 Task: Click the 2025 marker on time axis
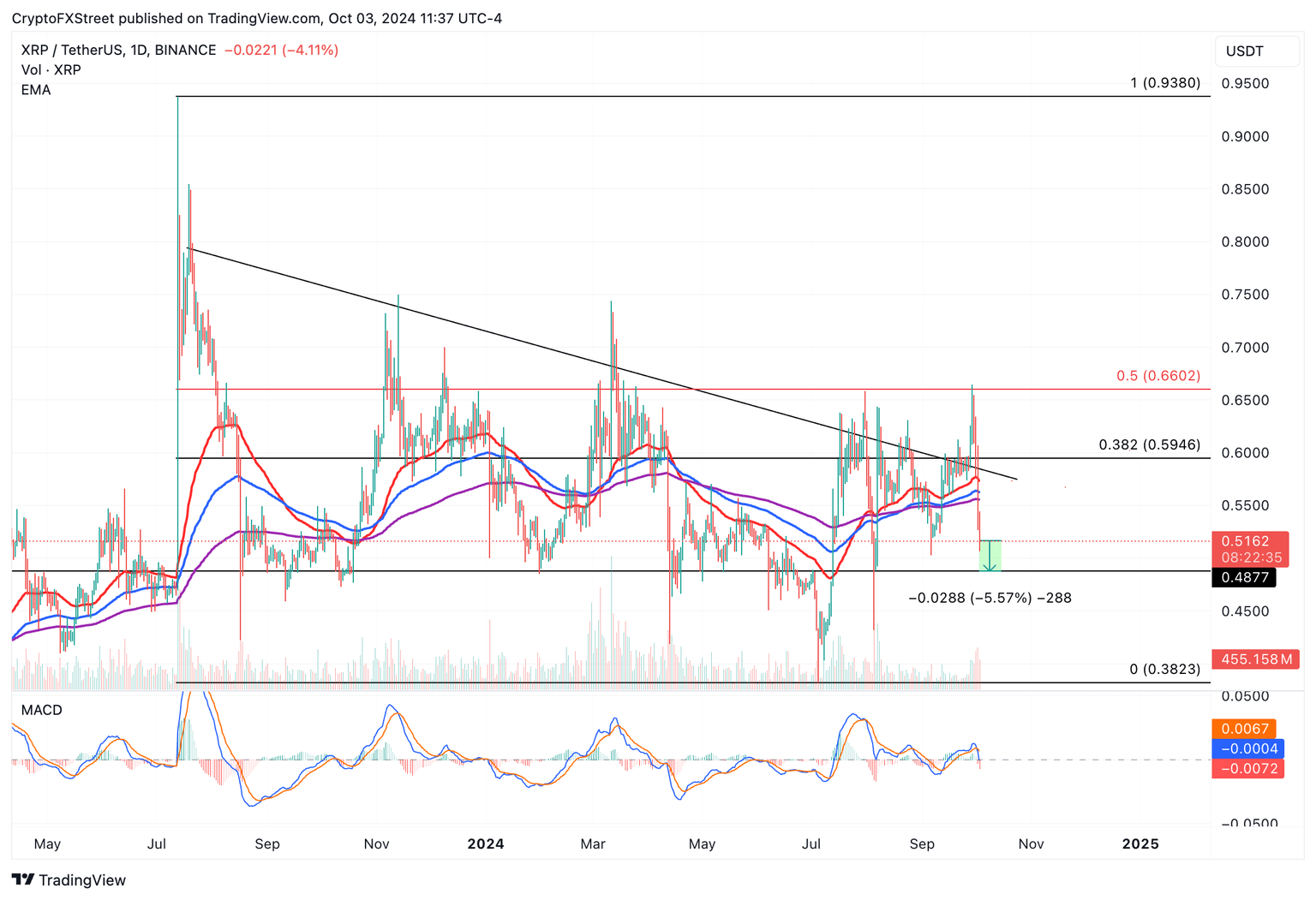point(1140,843)
